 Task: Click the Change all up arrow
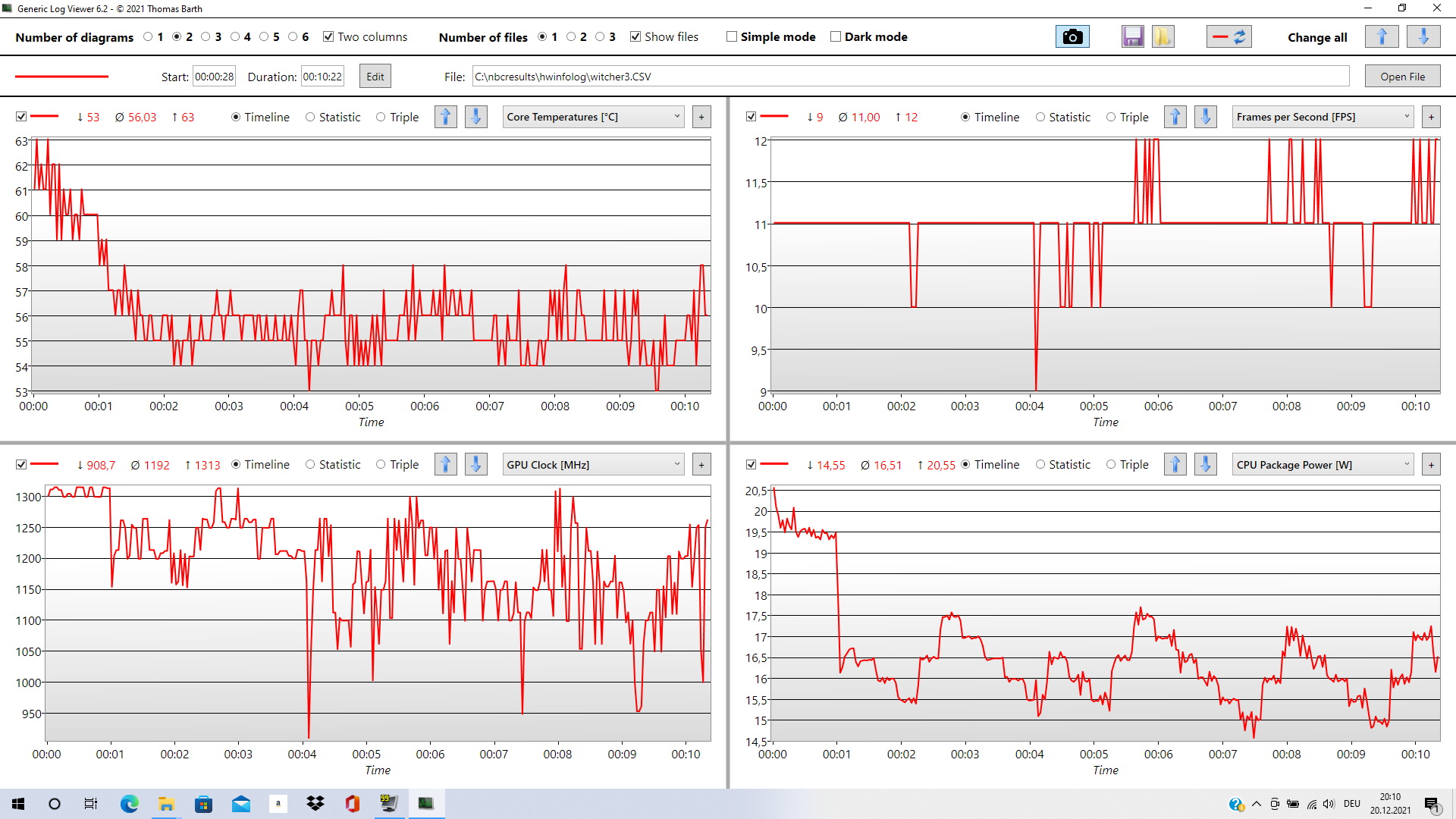coord(1381,36)
